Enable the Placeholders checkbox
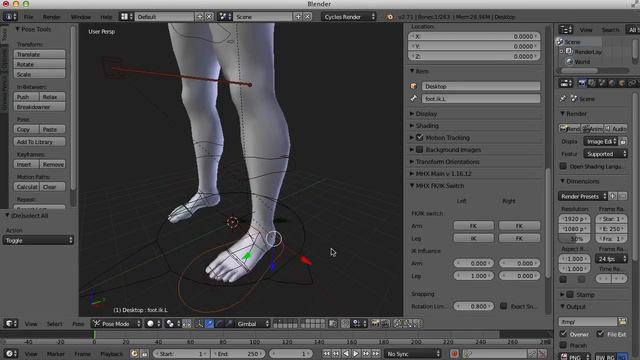This screenshot has height=360, width=640. pos(563,345)
